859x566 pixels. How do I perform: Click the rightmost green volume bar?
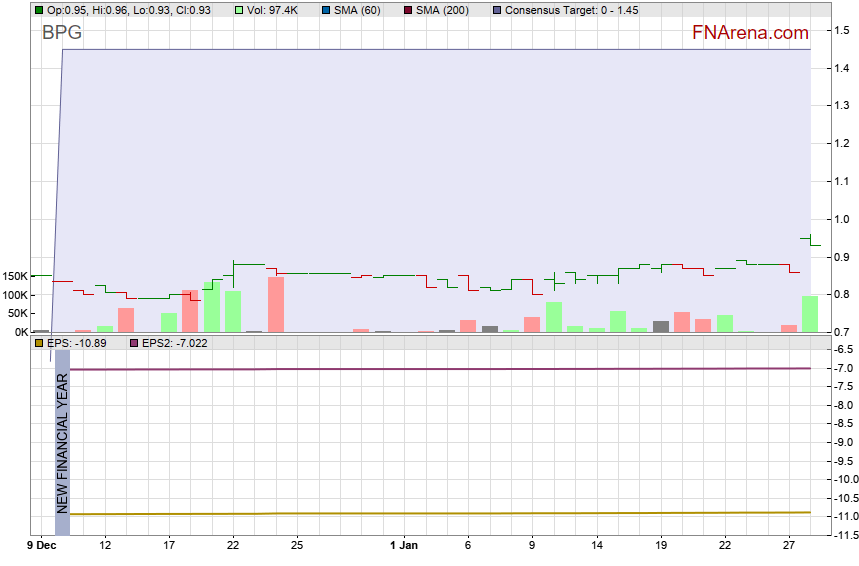[810, 313]
